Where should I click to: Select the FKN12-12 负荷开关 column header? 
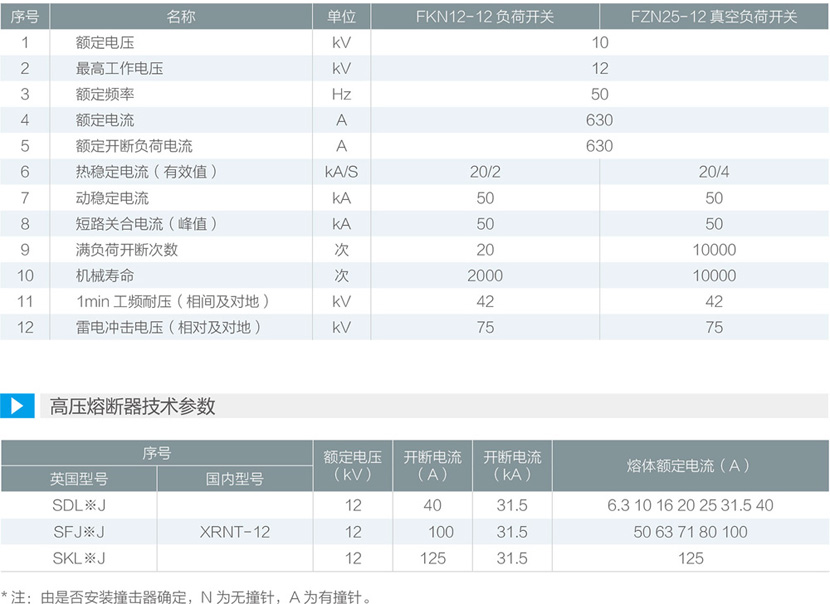[485, 17]
